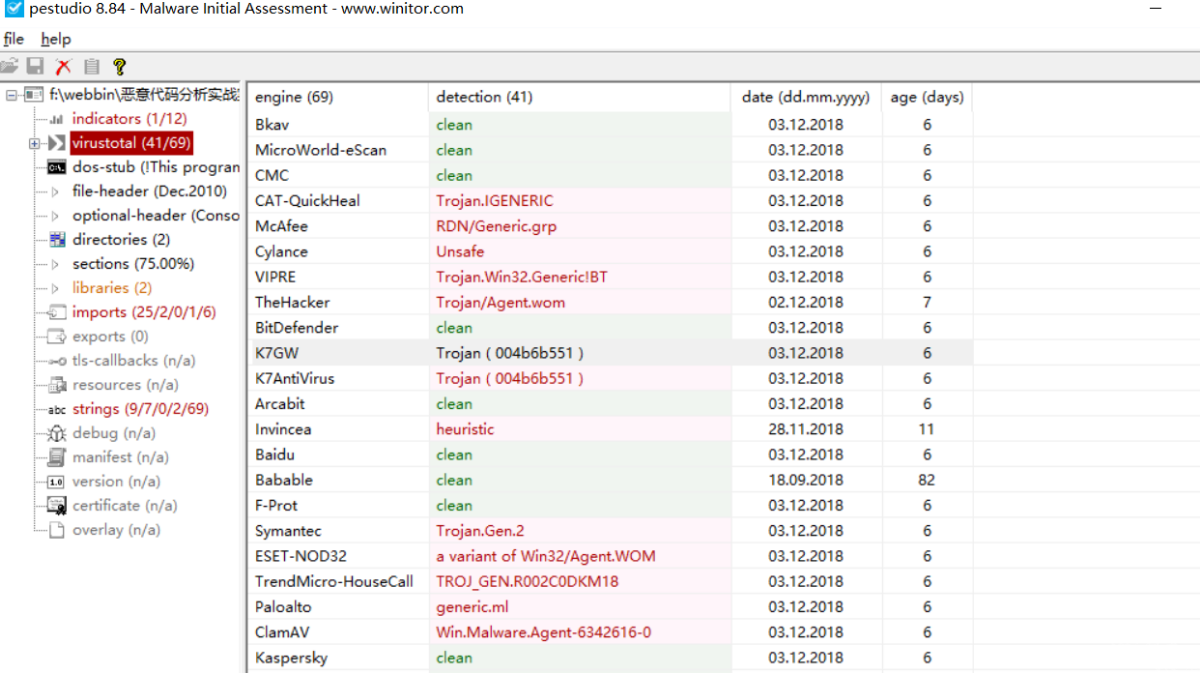Screen dimensions: 1200x673
Task: Click the sections triangle icon
Action: pyautogui.click(x=55, y=264)
